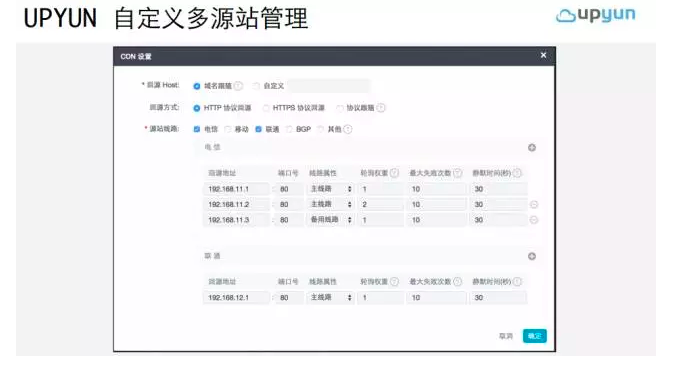
Task: Open 线路属性 dropdown for 192.168.11.1
Action: [330, 189]
